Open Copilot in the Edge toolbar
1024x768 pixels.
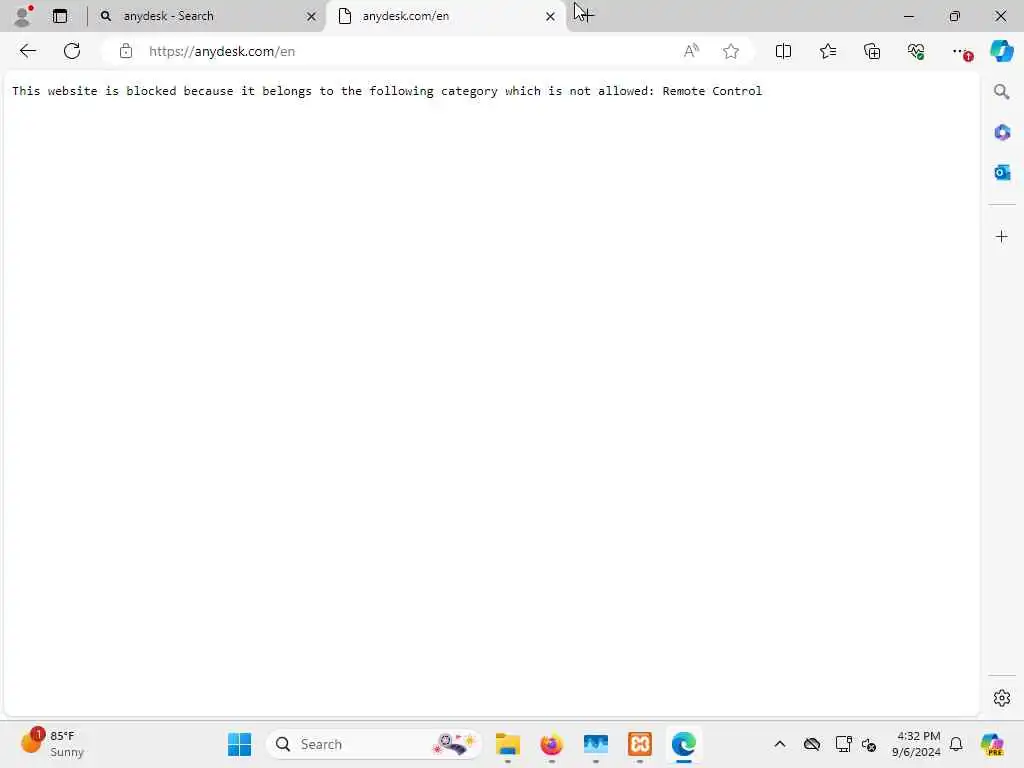[1002, 51]
